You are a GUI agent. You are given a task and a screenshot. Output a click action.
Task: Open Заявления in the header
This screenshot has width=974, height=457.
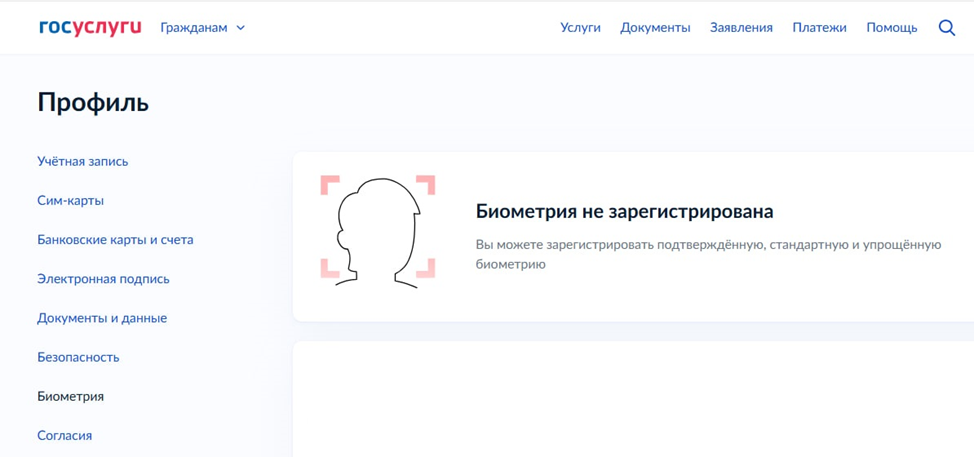[741, 28]
